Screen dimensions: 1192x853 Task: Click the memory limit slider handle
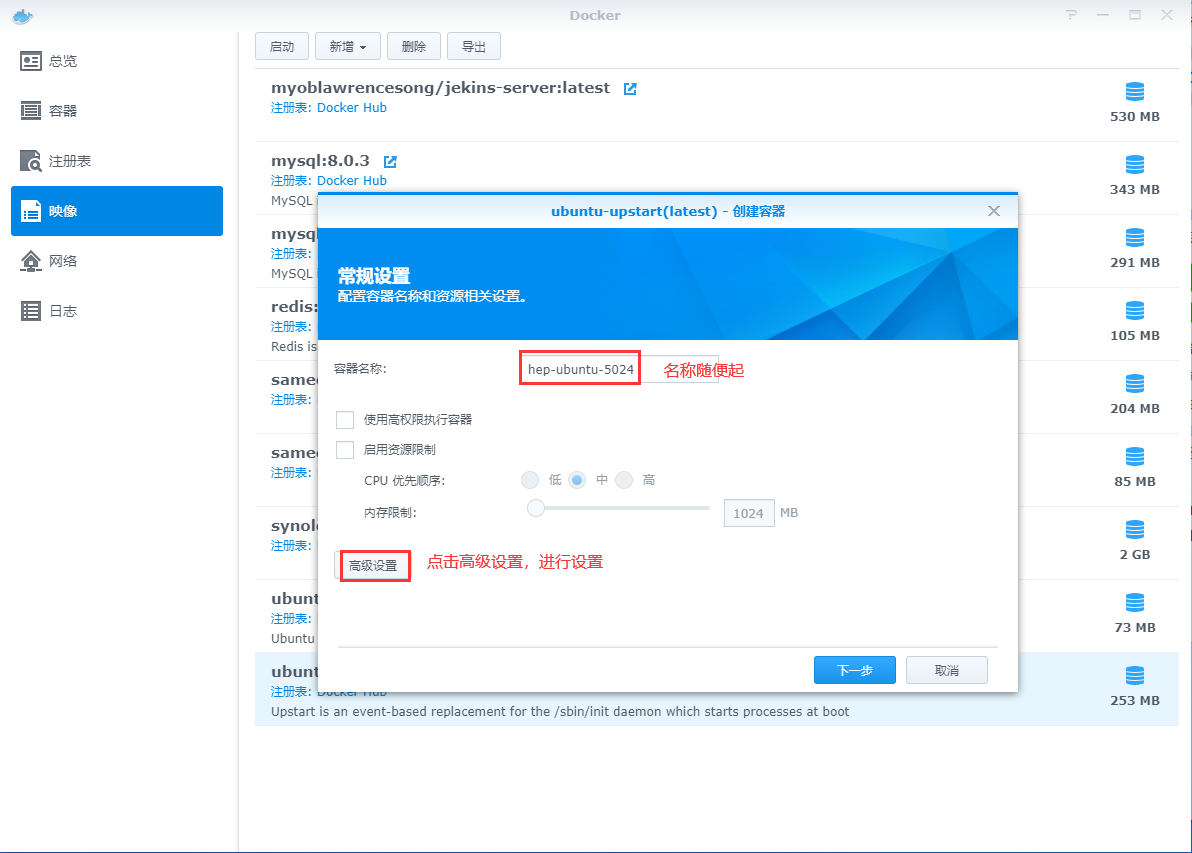tap(536, 508)
